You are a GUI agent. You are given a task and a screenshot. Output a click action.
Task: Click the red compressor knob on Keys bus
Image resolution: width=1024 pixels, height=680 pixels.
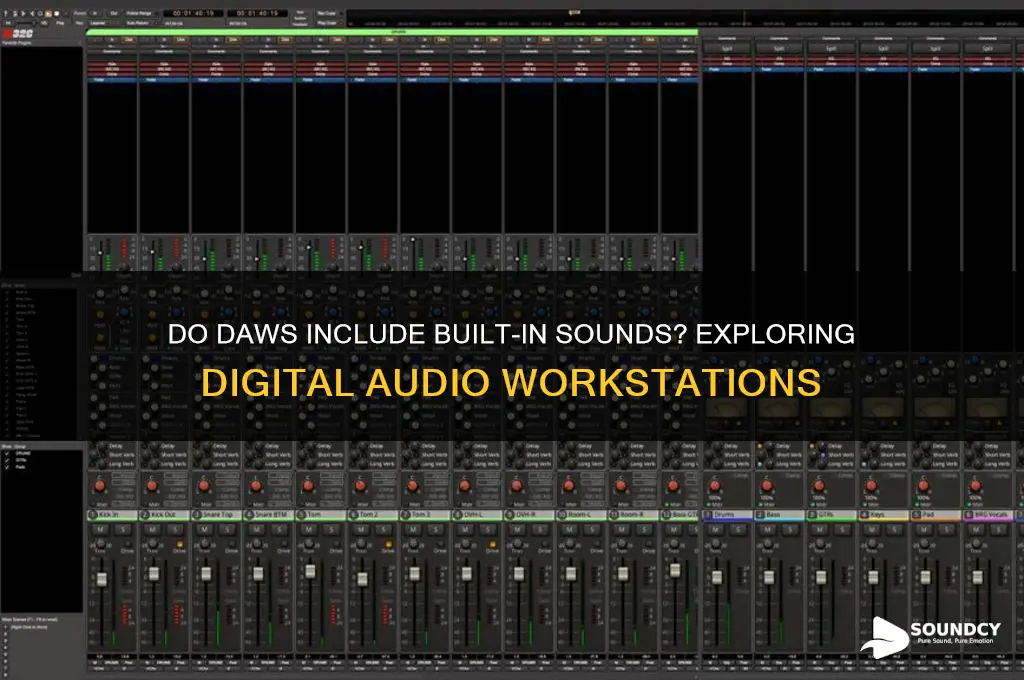click(x=871, y=485)
